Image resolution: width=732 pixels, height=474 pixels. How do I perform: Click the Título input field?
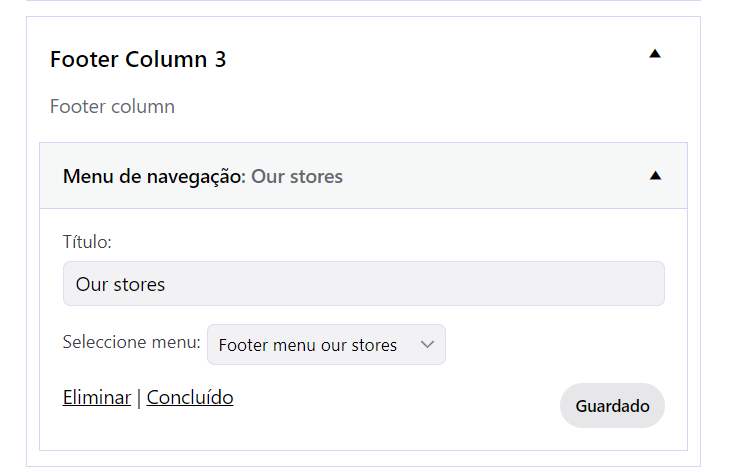(x=364, y=283)
